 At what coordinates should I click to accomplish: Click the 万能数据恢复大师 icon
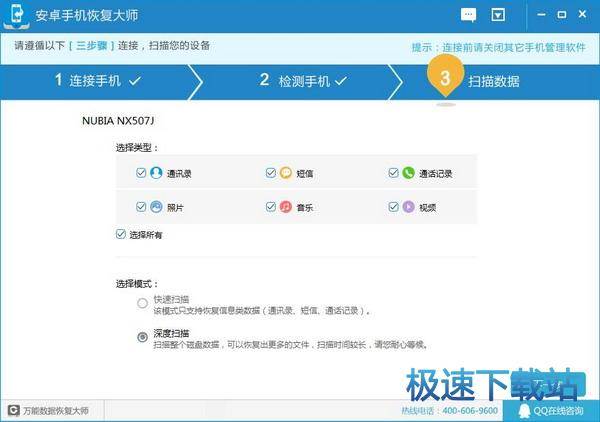point(14,411)
